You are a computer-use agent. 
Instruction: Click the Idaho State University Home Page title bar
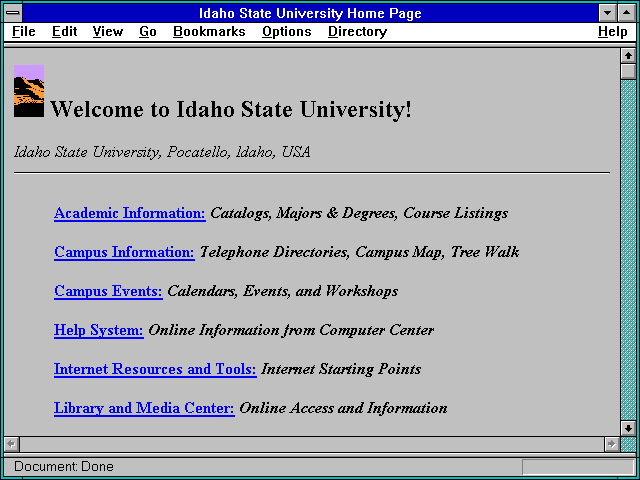coord(310,13)
